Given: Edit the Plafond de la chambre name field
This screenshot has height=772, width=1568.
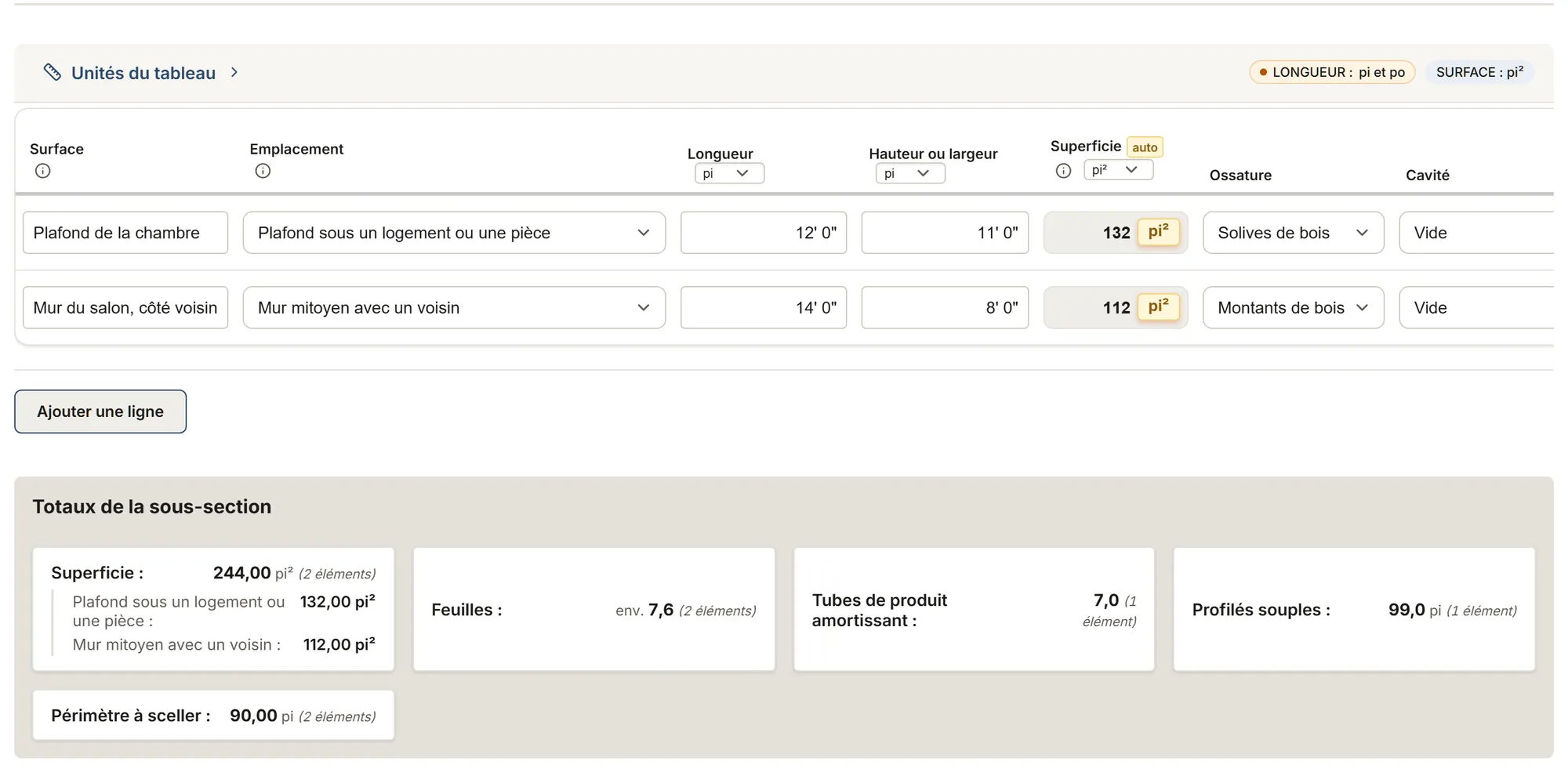Looking at the screenshot, I should pyautogui.click(x=125, y=233).
